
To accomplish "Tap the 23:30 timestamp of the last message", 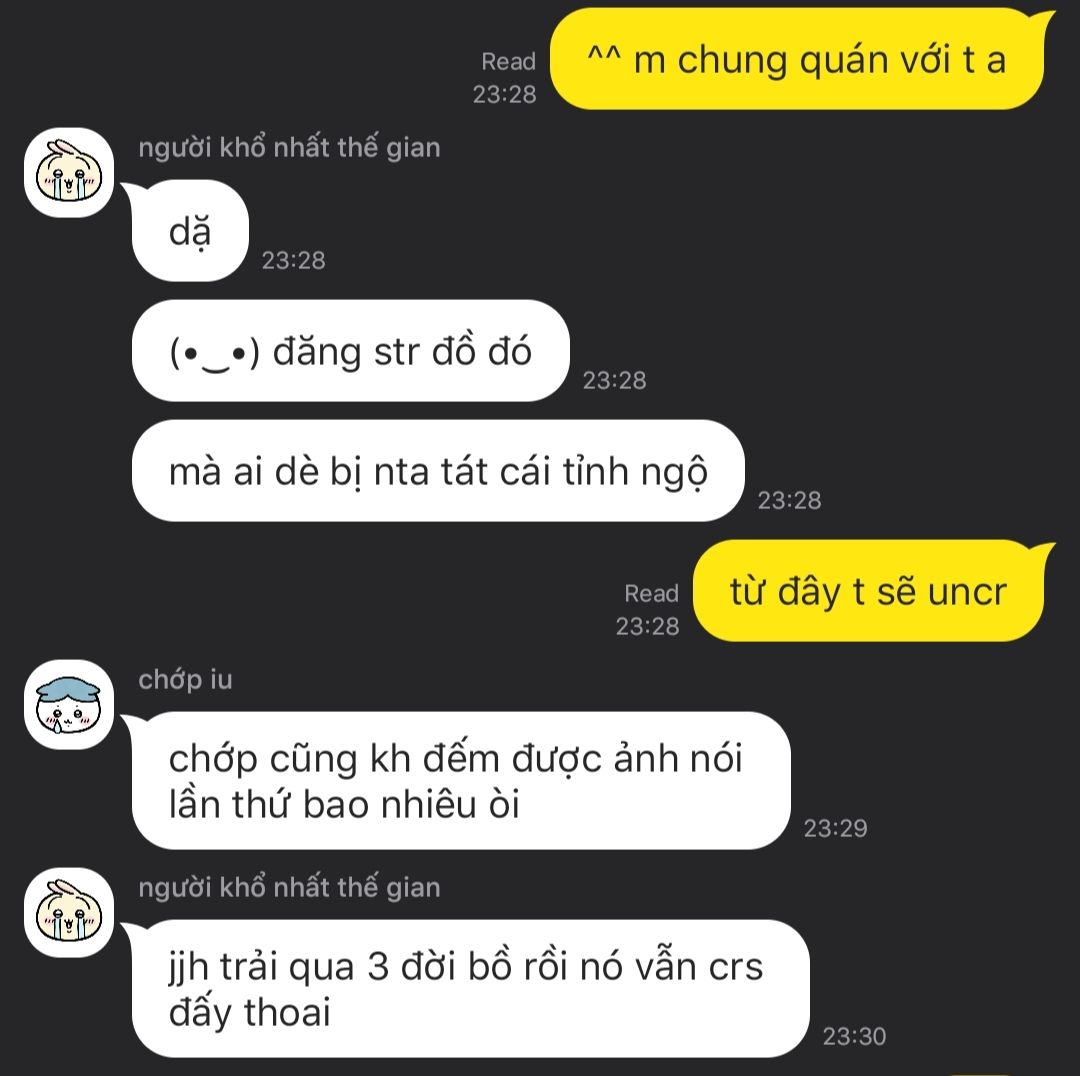I will 855,1036.
